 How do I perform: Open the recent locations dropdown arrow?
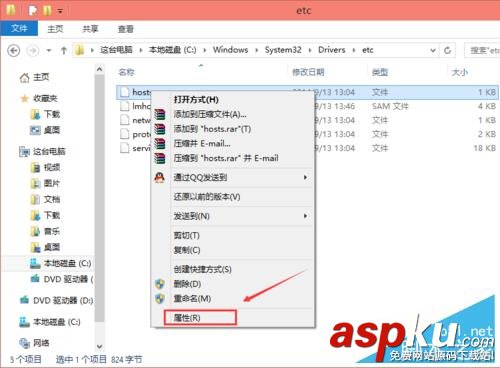pyautogui.click(x=49, y=51)
